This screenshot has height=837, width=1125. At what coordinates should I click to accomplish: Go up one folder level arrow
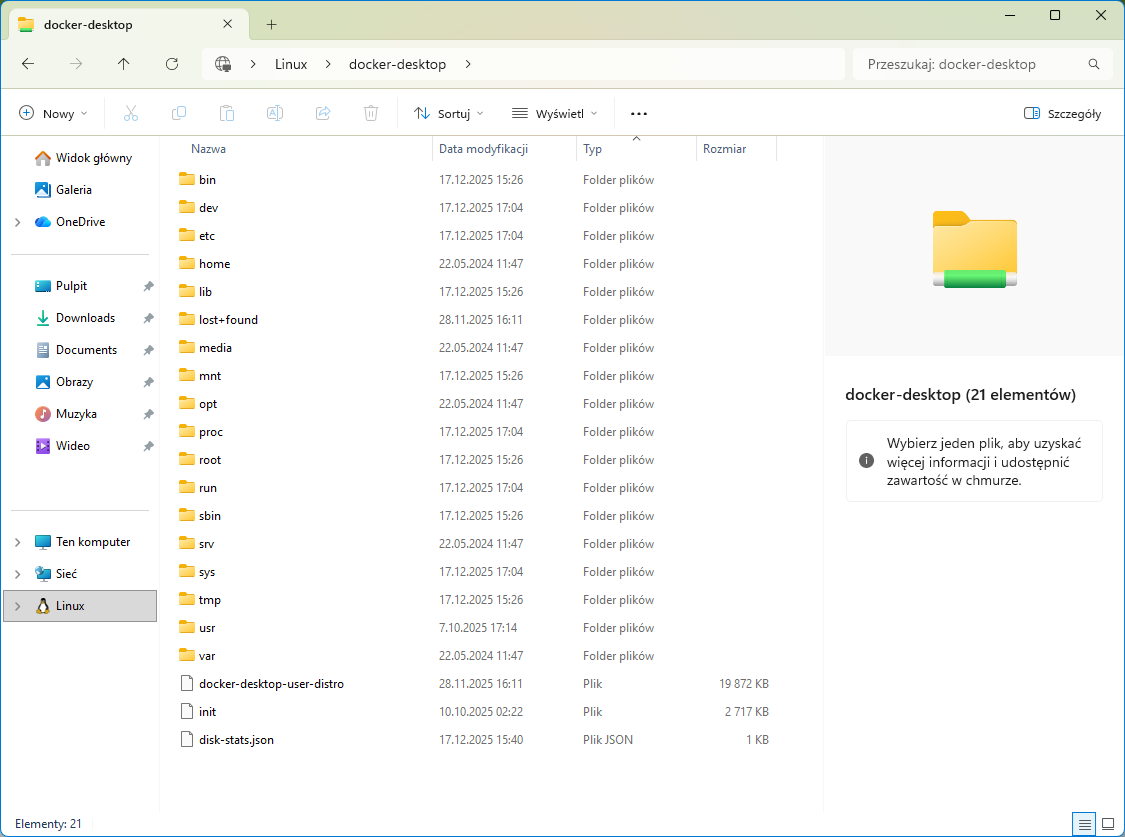pyautogui.click(x=124, y=64)
